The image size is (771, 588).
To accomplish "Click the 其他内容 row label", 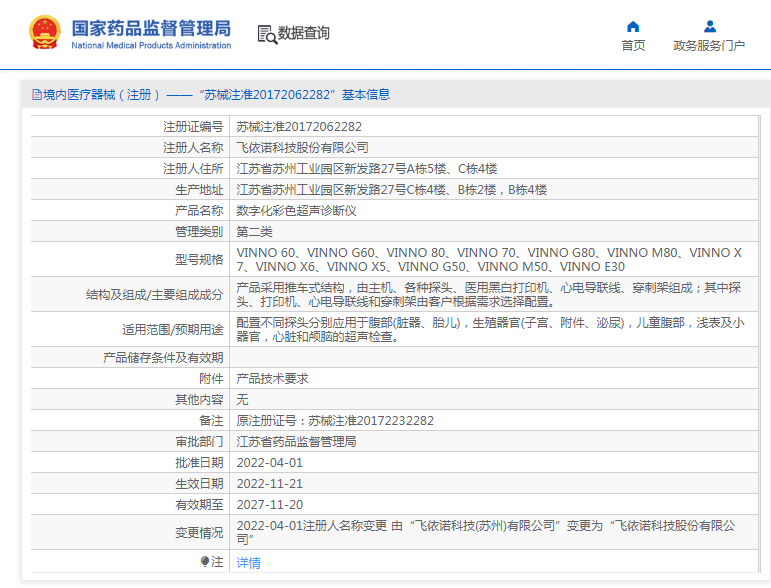I will coord(199,400).
